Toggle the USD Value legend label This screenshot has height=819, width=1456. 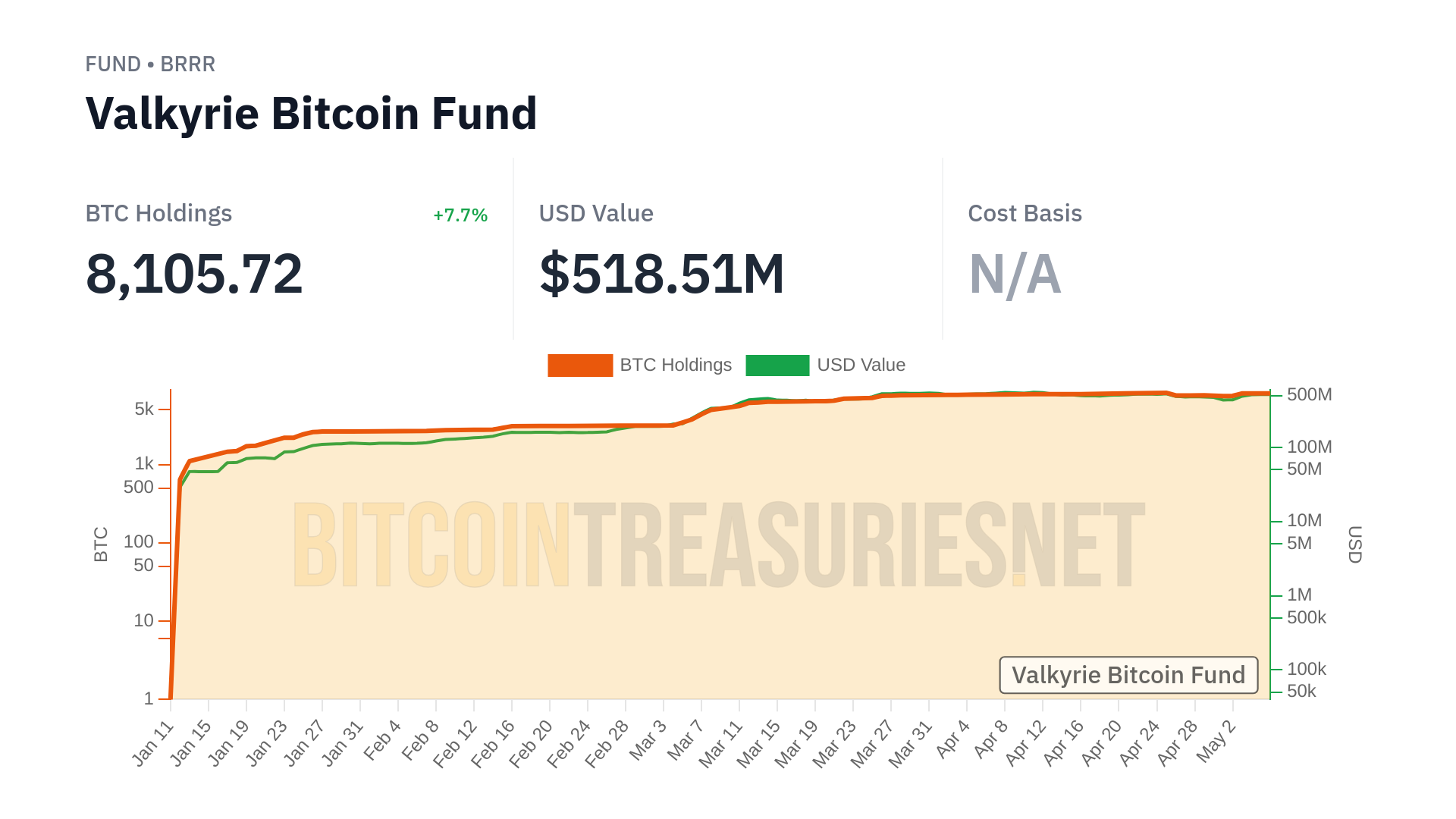pos(861,366)
